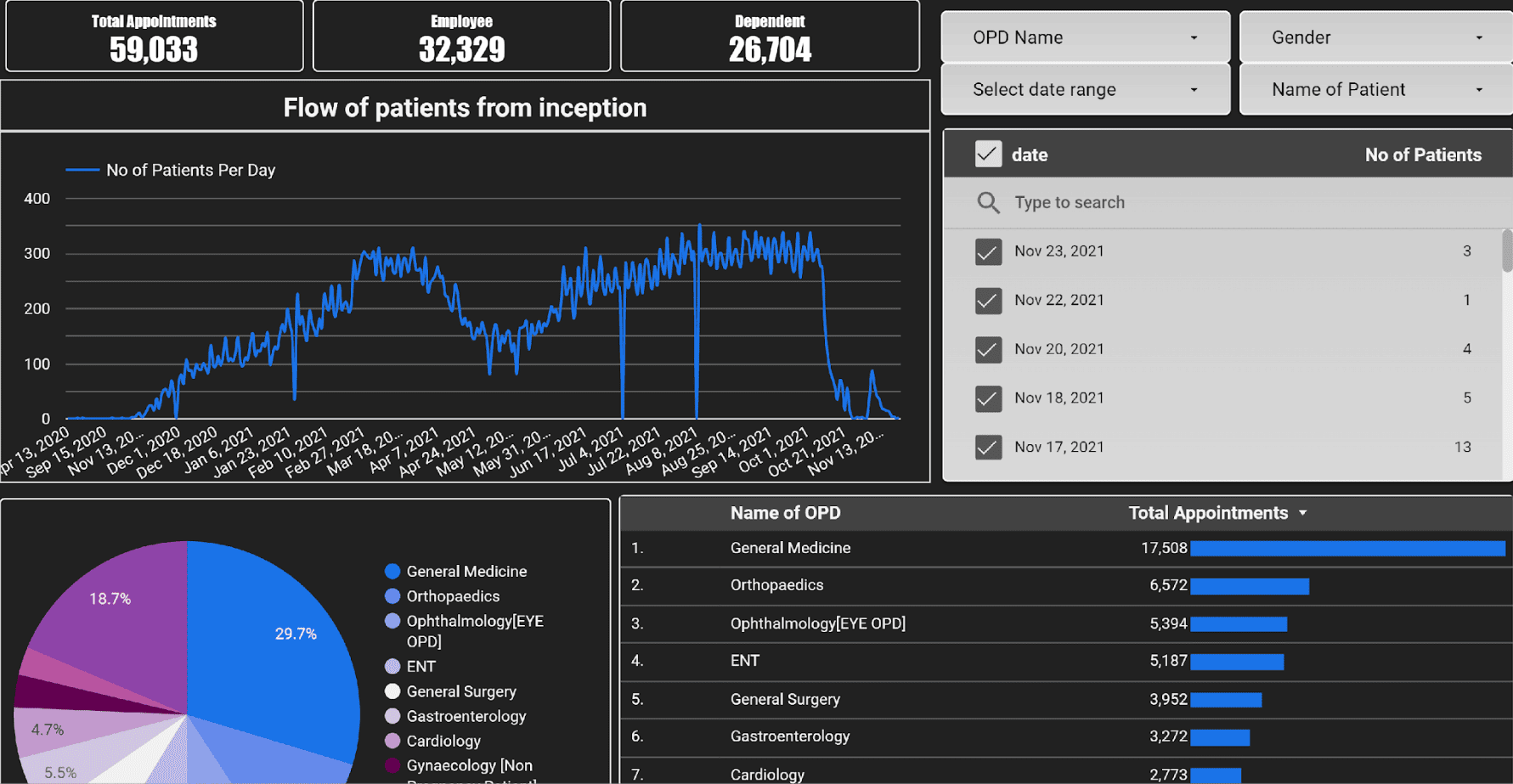Select the General Medicine table row name

pyautogui.click(x=790, y=548)
